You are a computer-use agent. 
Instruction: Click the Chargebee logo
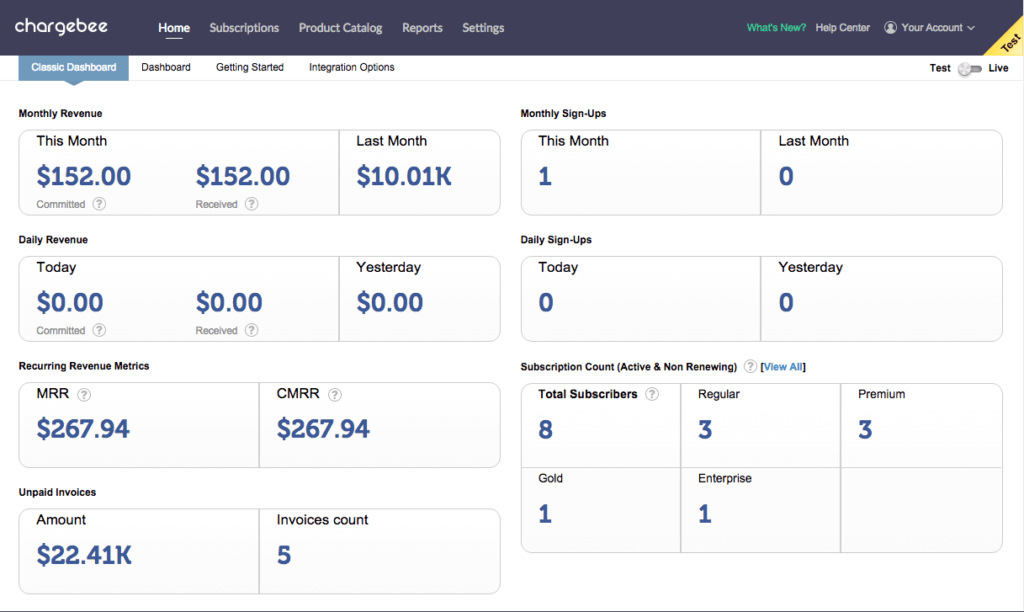click(x=60, y=27)
